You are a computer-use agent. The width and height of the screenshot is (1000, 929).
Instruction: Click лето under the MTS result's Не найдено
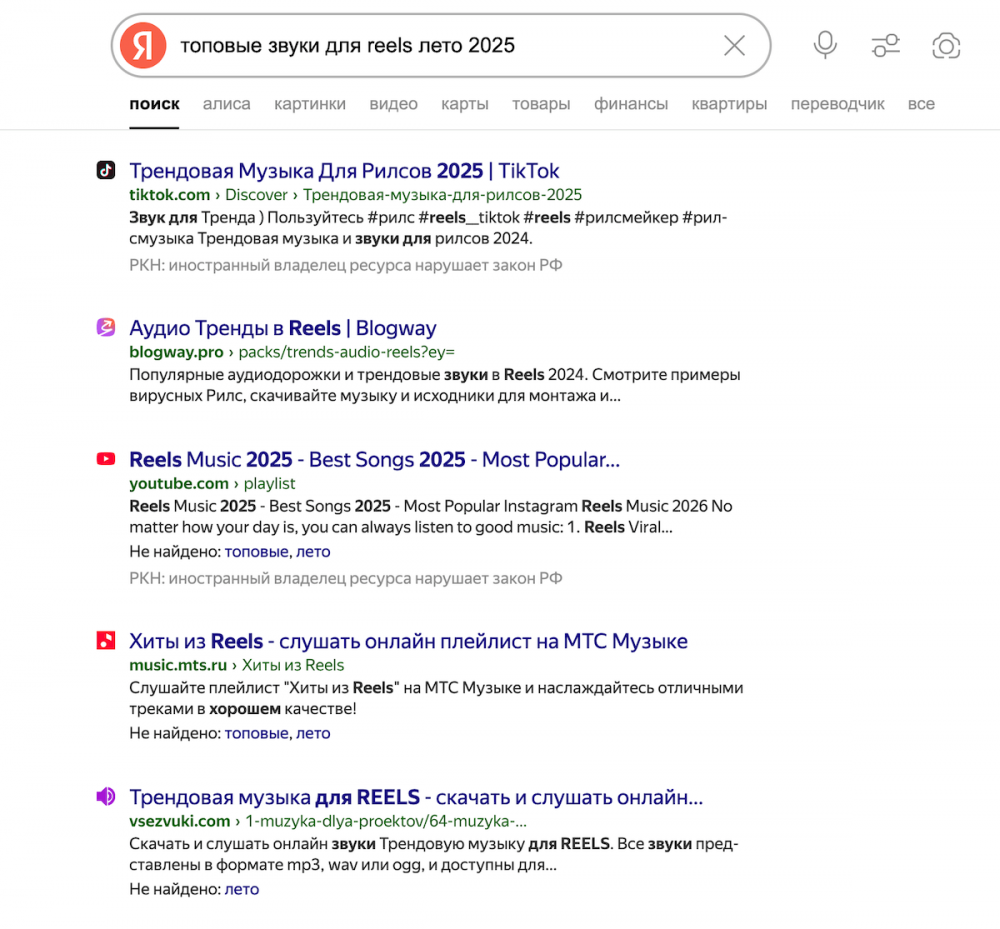(x=313, y=733)
